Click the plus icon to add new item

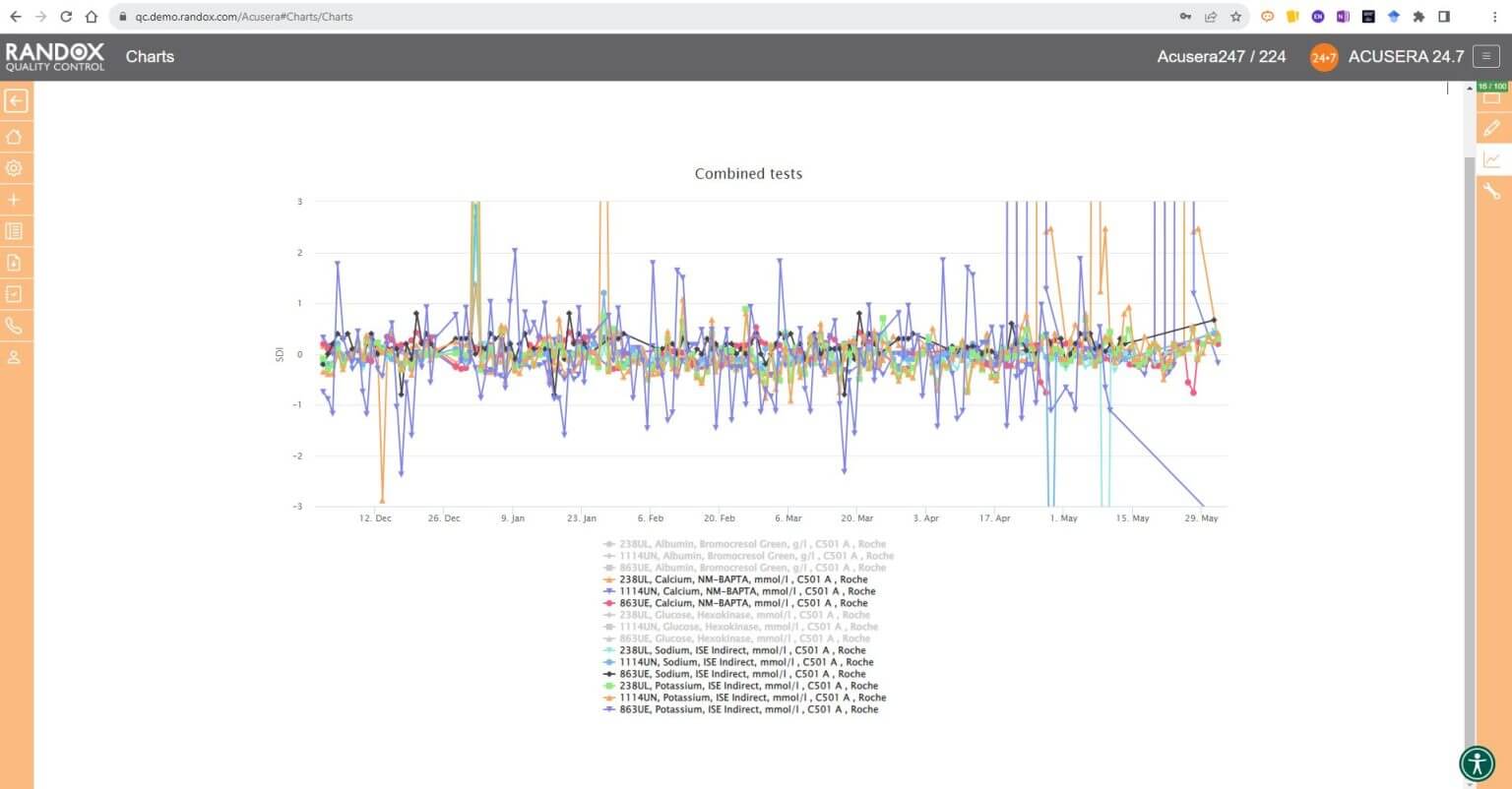click(15, 199)
